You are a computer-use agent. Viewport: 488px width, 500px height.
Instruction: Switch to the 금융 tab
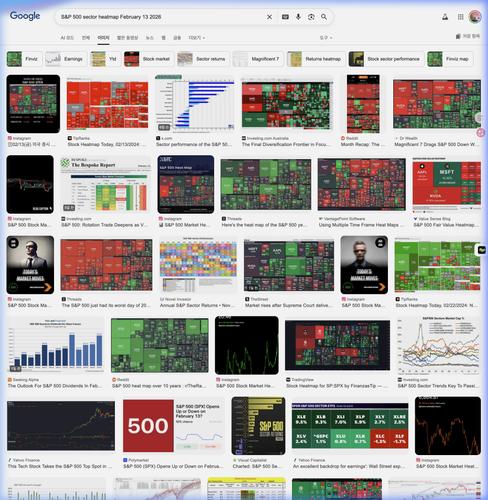click(x=177, y=38)
